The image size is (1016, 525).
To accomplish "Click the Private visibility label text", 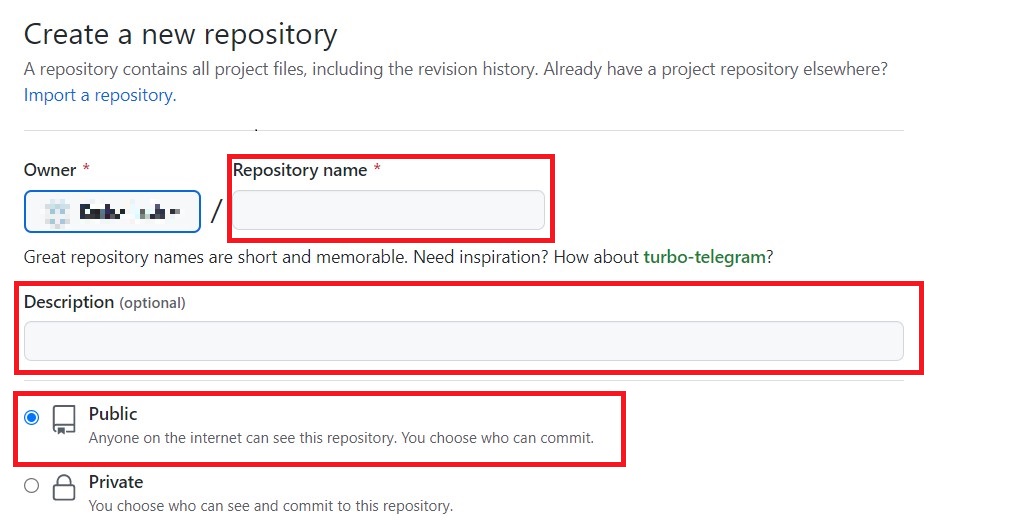I will click(116, 482).
